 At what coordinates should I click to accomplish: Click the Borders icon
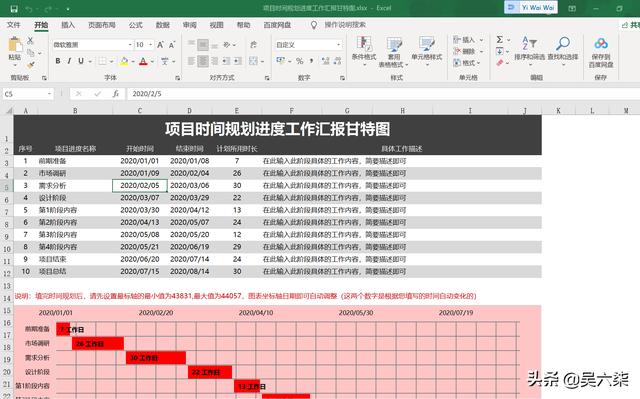(102, 61)
